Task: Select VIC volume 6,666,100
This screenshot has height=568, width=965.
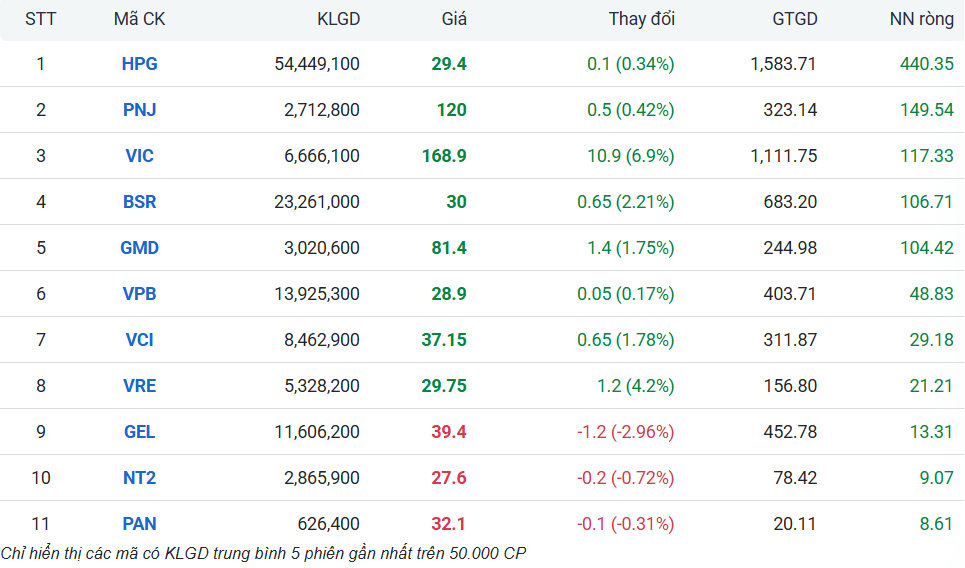Action: coord(322,156)
